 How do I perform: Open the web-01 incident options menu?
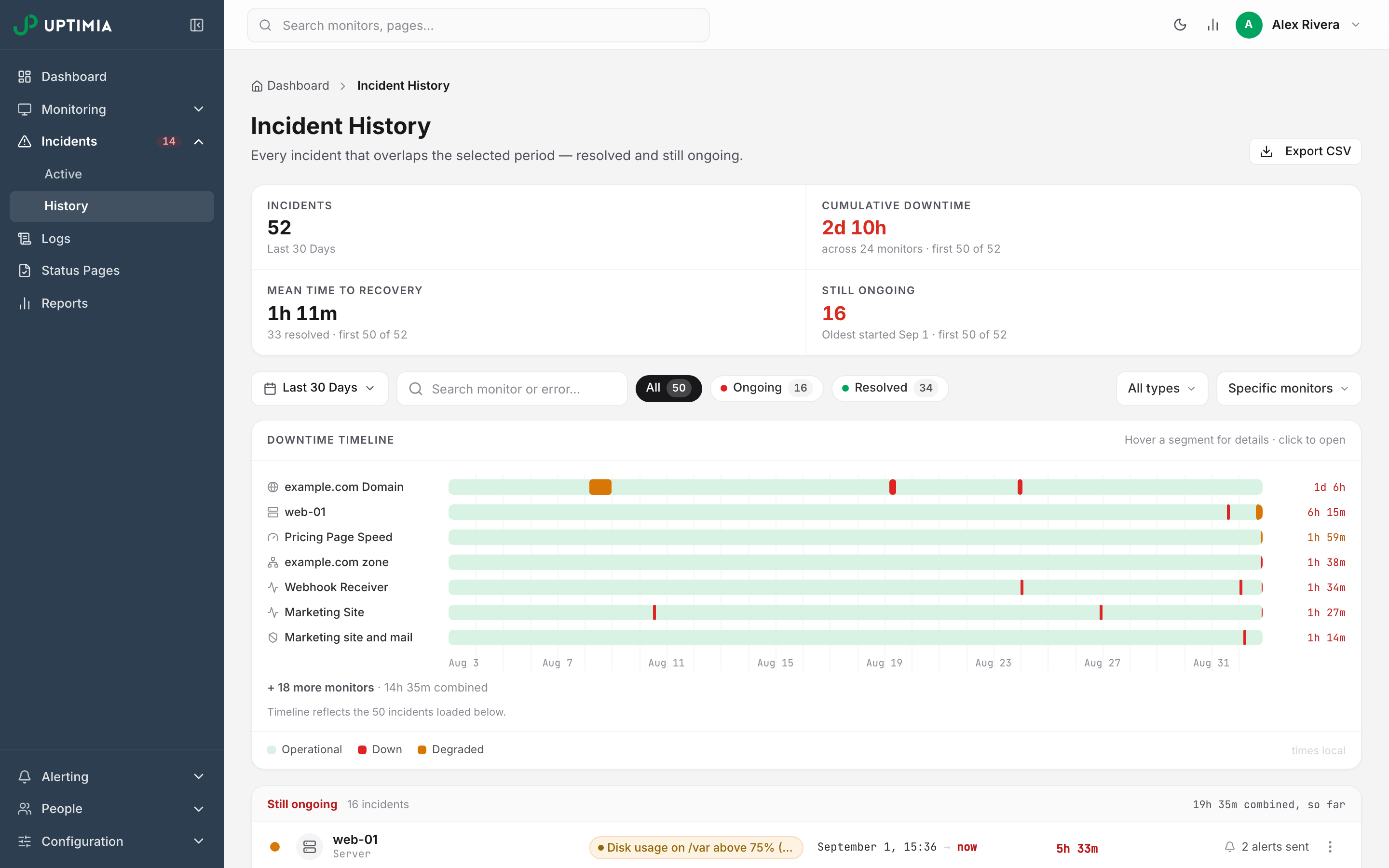click(x=1330, y=847)
